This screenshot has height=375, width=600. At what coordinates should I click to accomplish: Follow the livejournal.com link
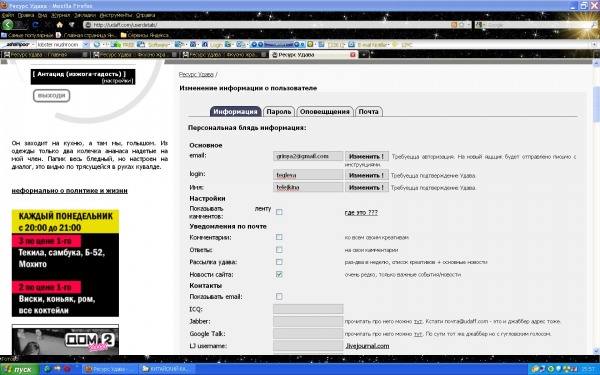coord(367,346)
